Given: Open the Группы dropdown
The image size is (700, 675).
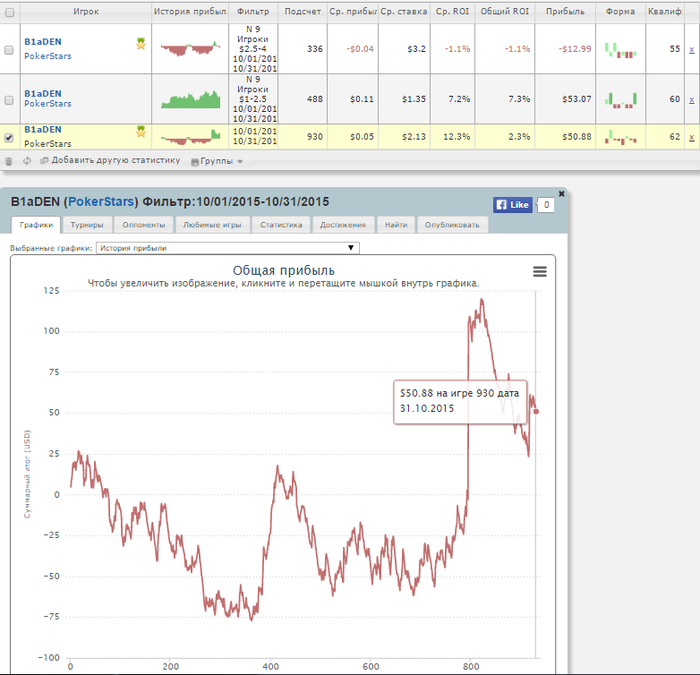Looking at the screenshot, I should pos(217,161).
